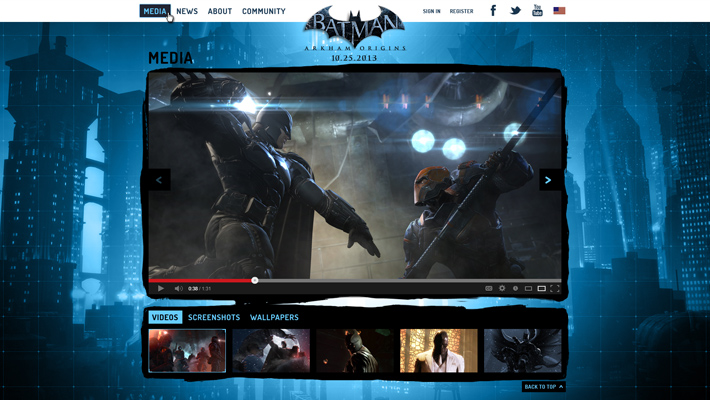Open the COMMUNITY navigation item
Screen dimensions: 710x400
[264, 11]
